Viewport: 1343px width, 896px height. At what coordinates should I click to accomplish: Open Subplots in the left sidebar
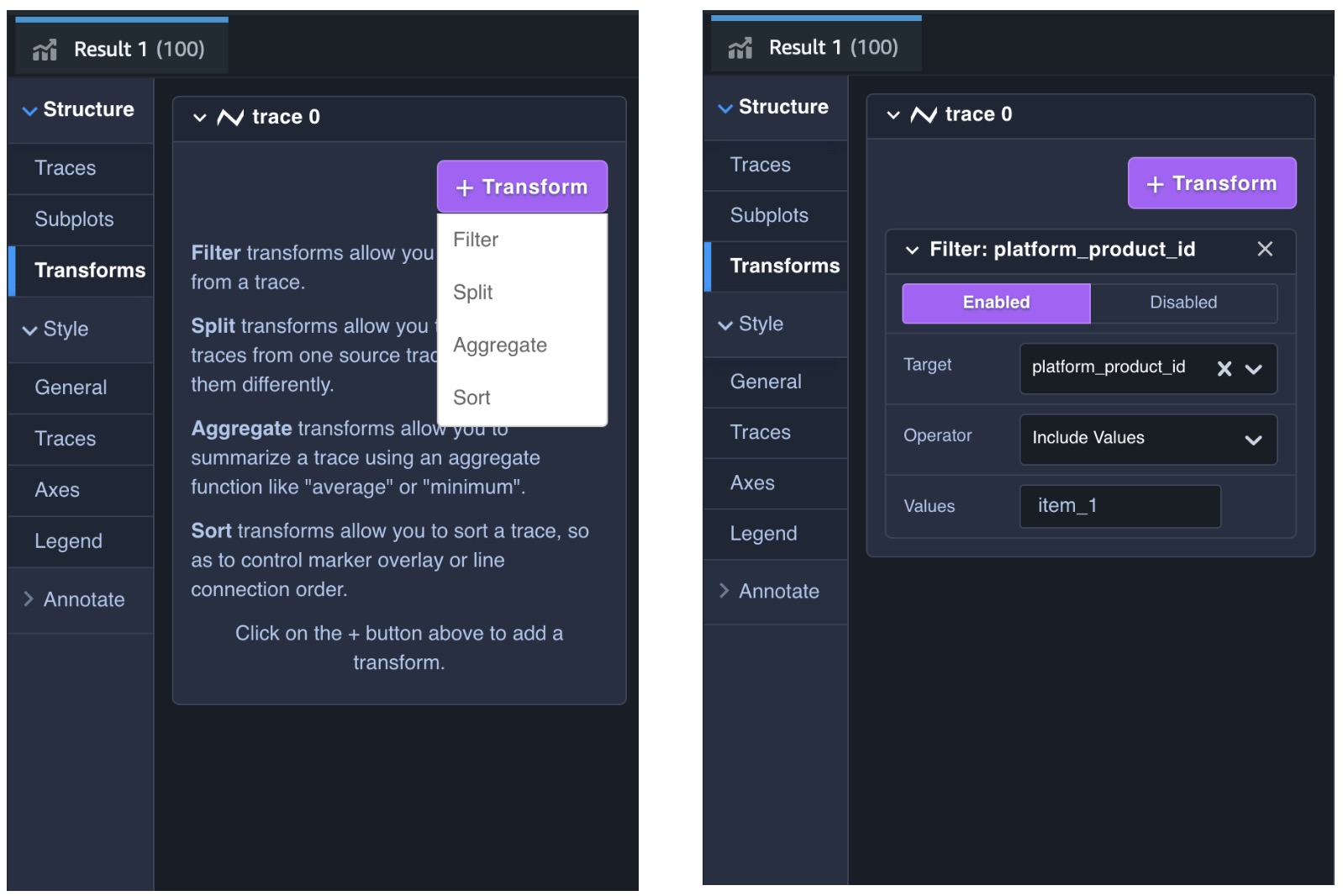80,219
